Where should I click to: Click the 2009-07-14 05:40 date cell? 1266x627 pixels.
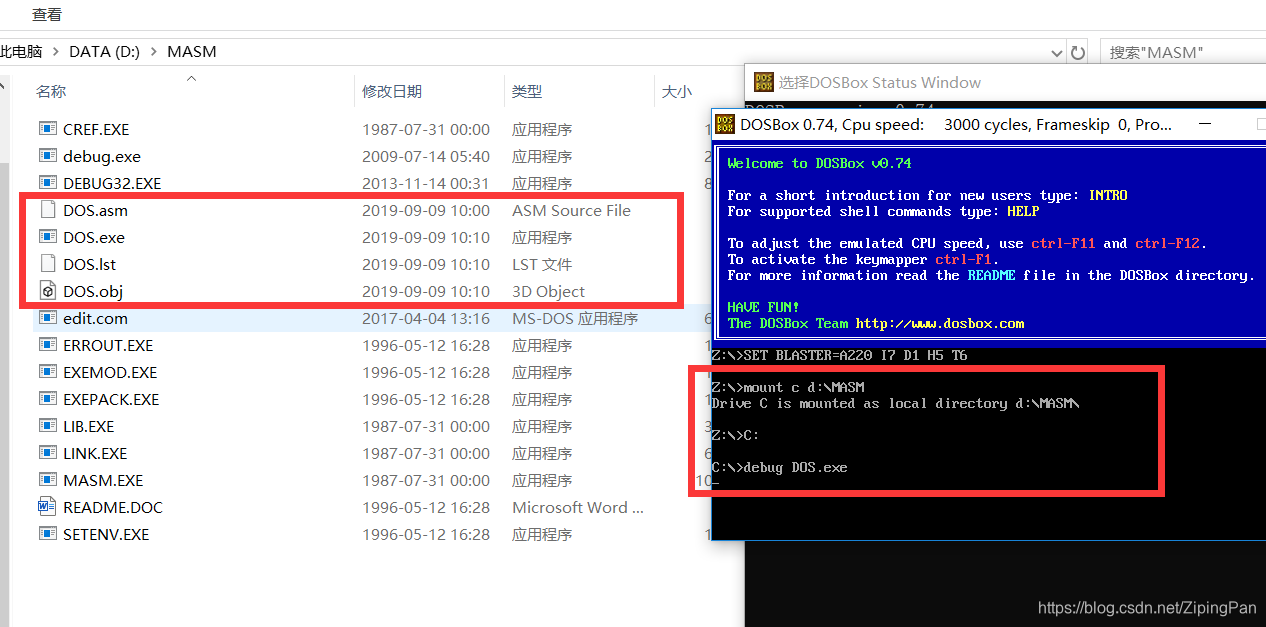(x=426, y=156)
